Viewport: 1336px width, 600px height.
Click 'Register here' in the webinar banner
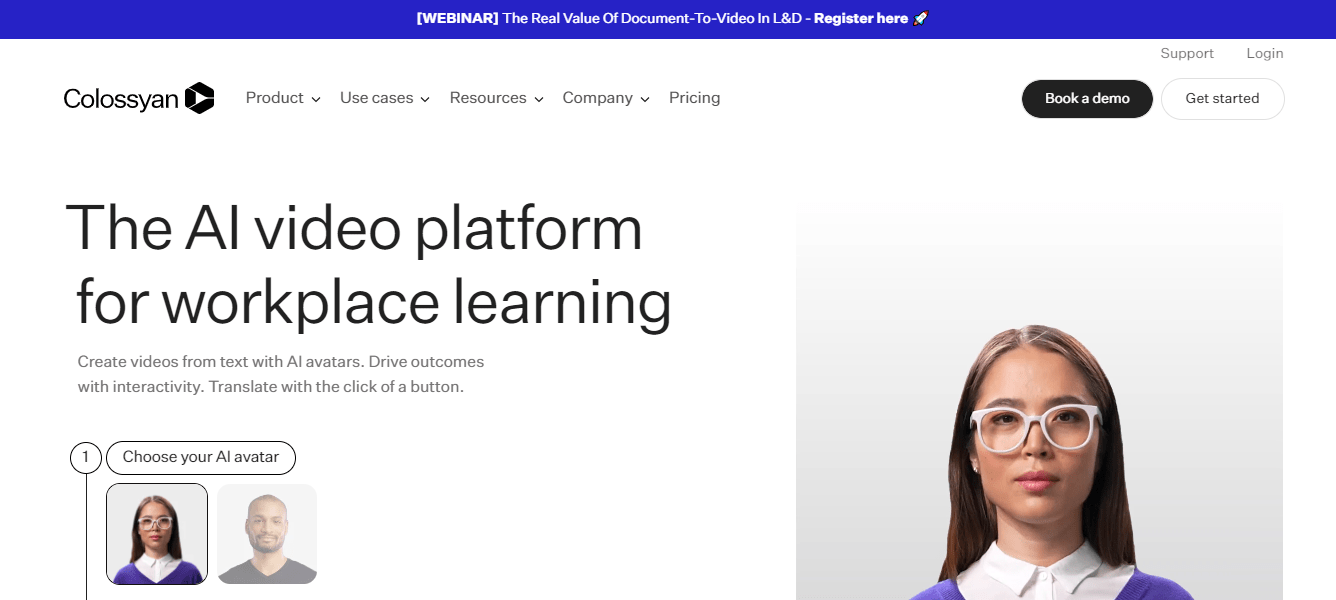[x=860, y=19]
